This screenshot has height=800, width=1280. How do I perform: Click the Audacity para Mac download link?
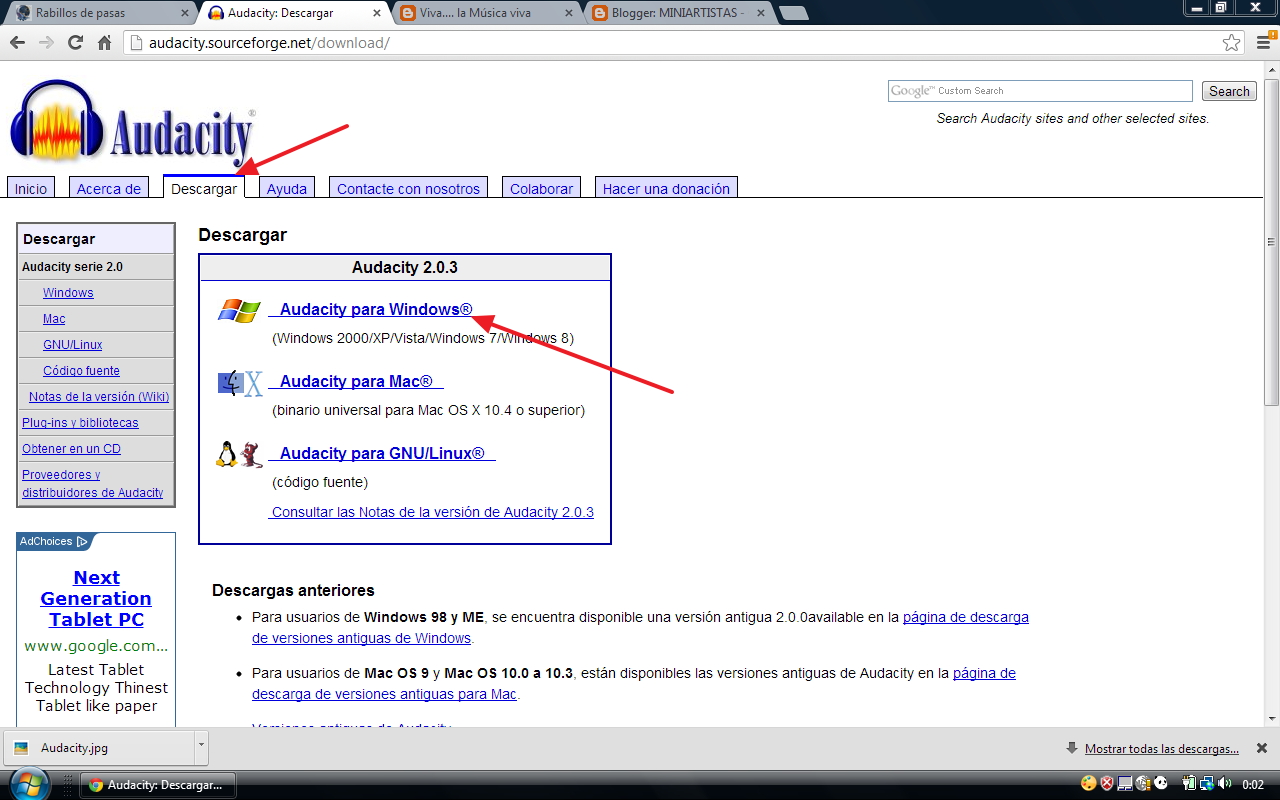pyautogui.click(x=356, y=382)
